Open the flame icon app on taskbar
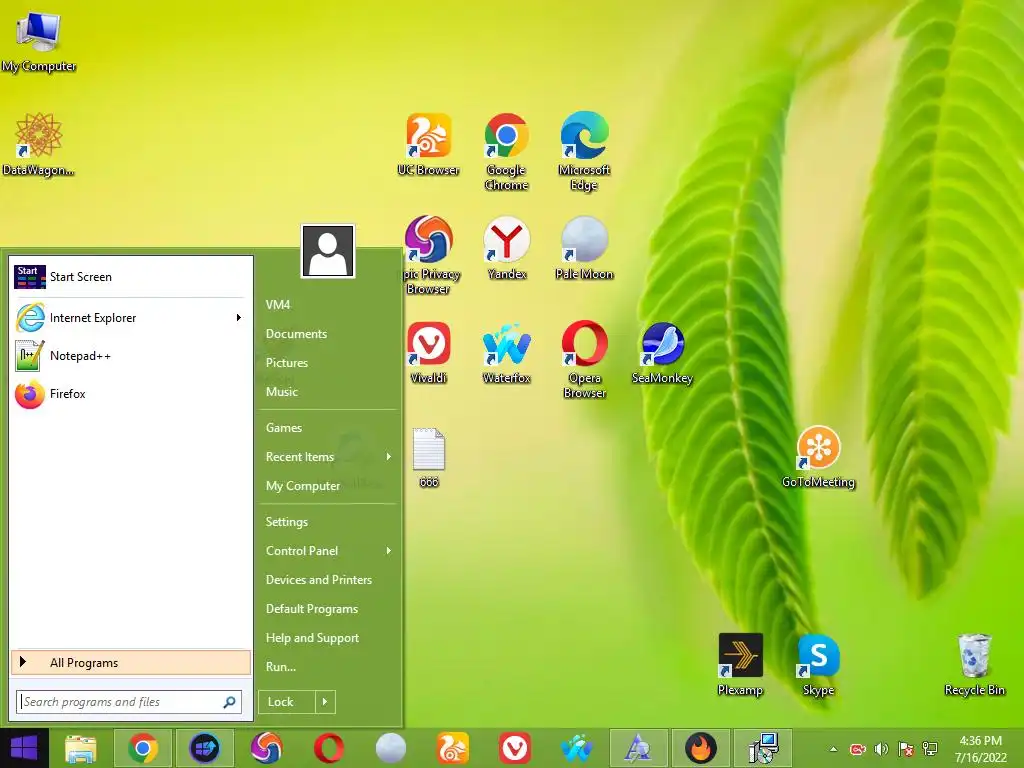Viewport: 1024px width, 768px height. point(701,748)
